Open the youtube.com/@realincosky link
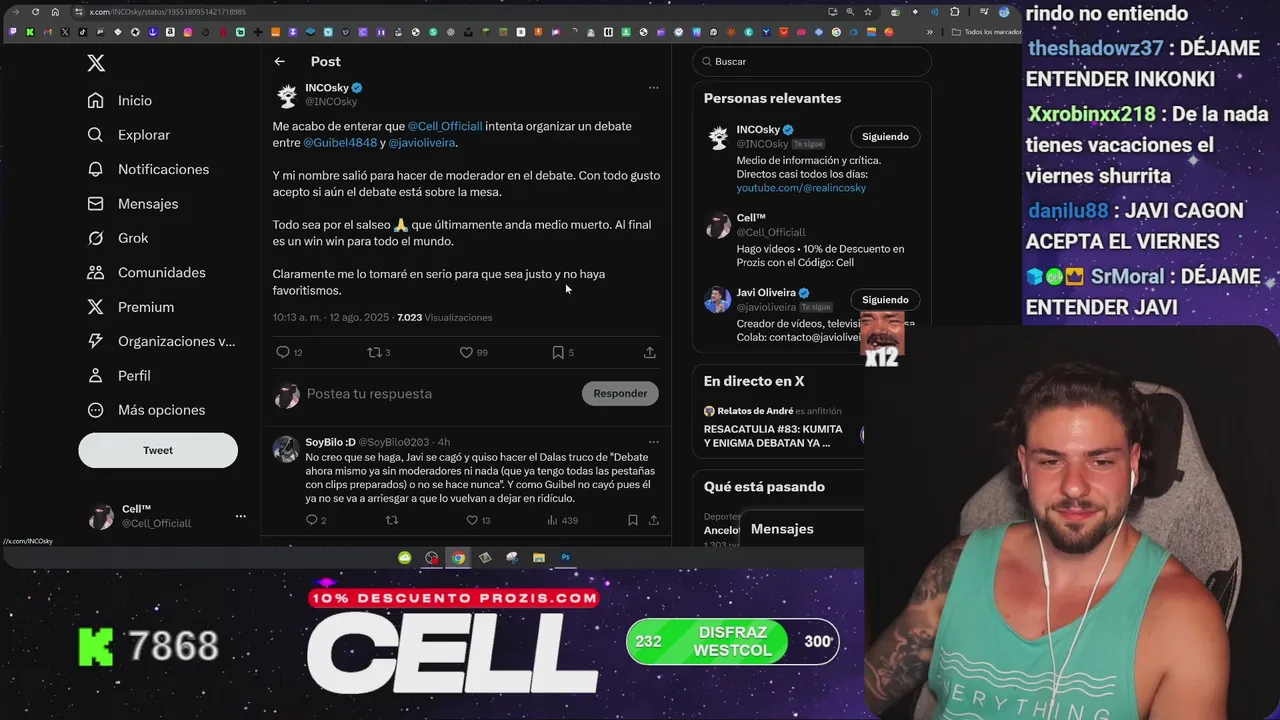The width and height of the screenshot is (1280, 720). pos(801,188)
